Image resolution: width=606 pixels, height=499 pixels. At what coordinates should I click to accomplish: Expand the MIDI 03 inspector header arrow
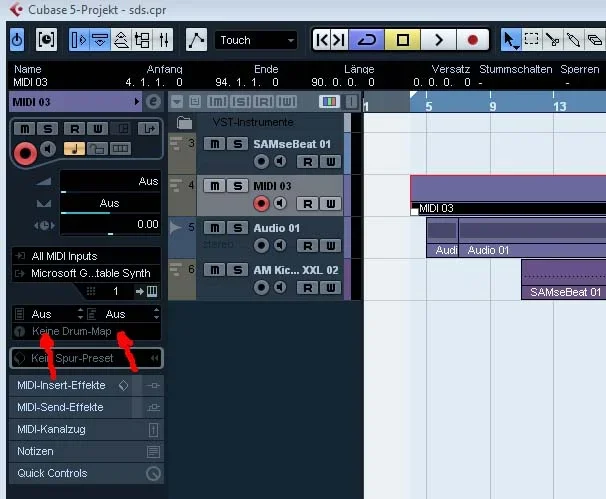coord(136,102)
